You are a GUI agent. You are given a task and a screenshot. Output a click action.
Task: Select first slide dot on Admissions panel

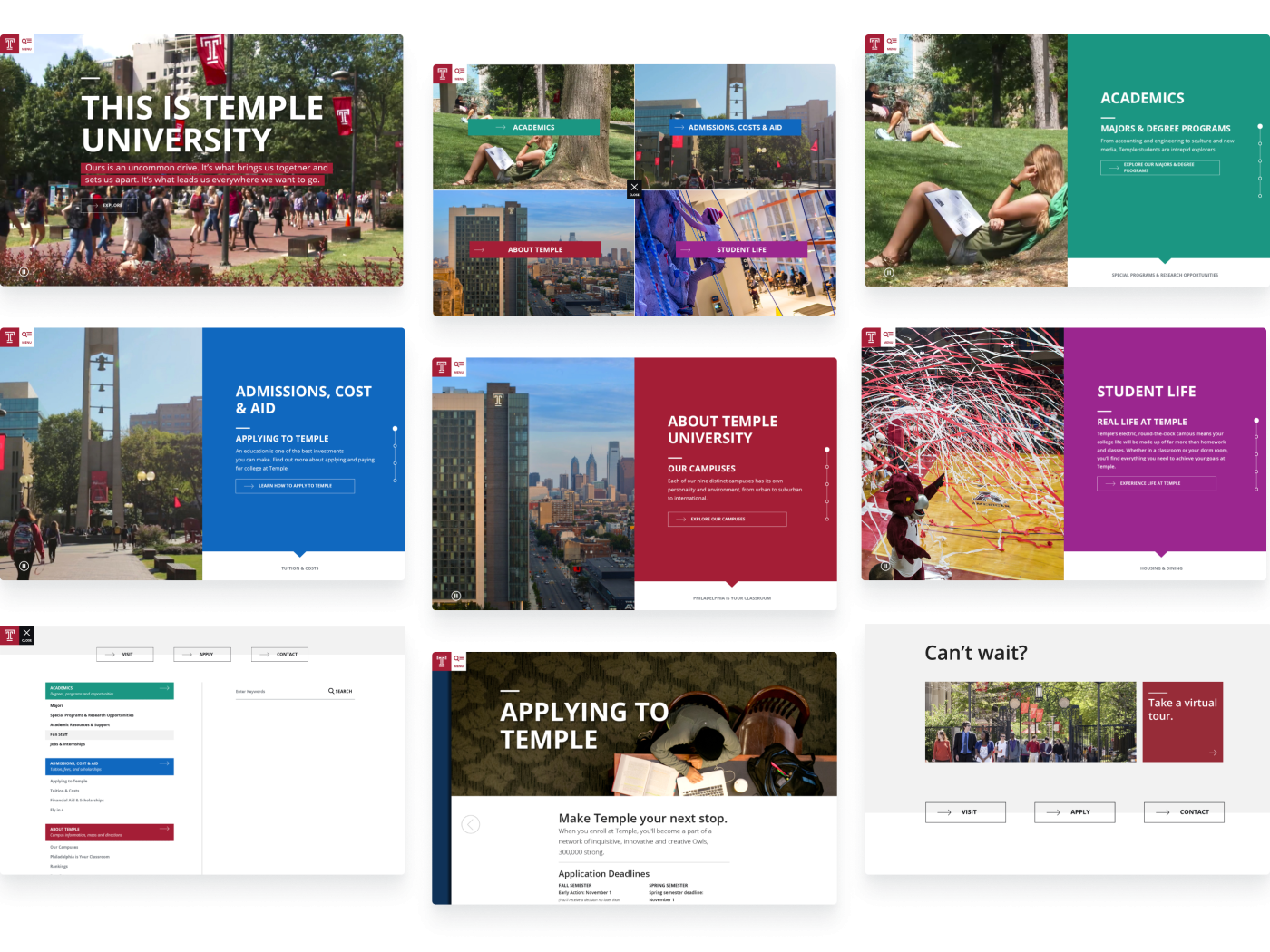[x=395, y=428]
